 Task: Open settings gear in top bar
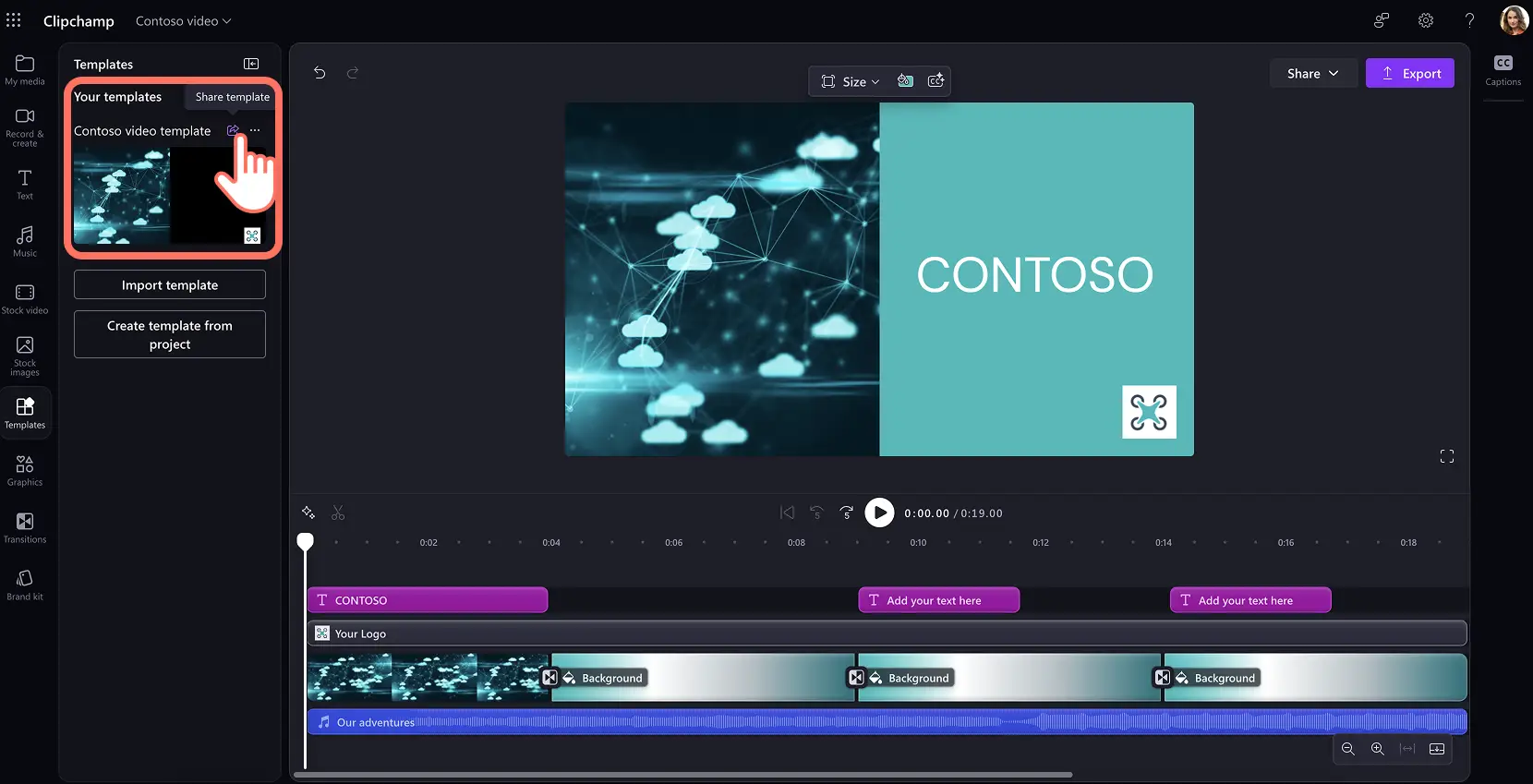point(1426,20)
